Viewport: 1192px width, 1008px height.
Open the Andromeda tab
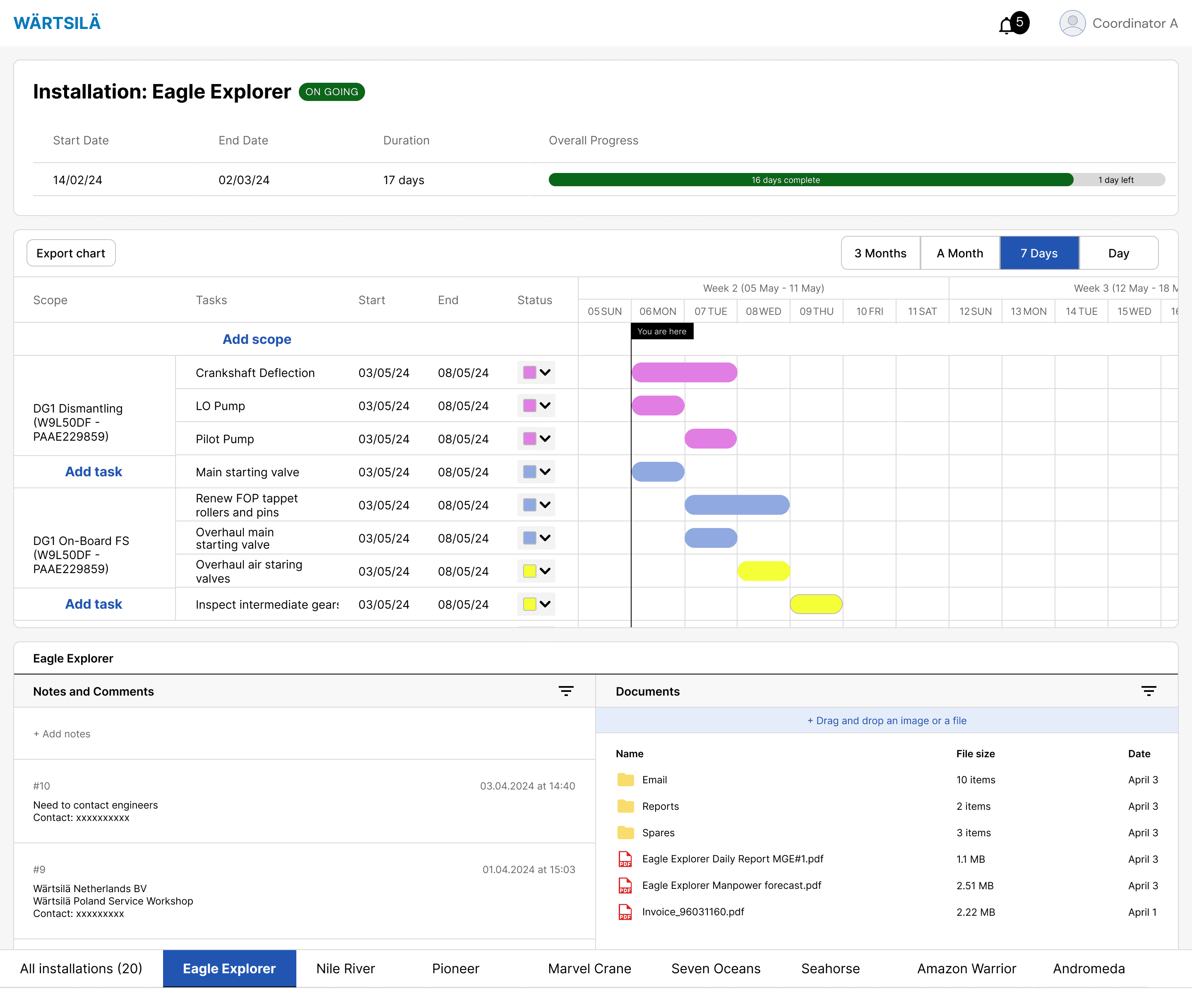point(1089,969)
